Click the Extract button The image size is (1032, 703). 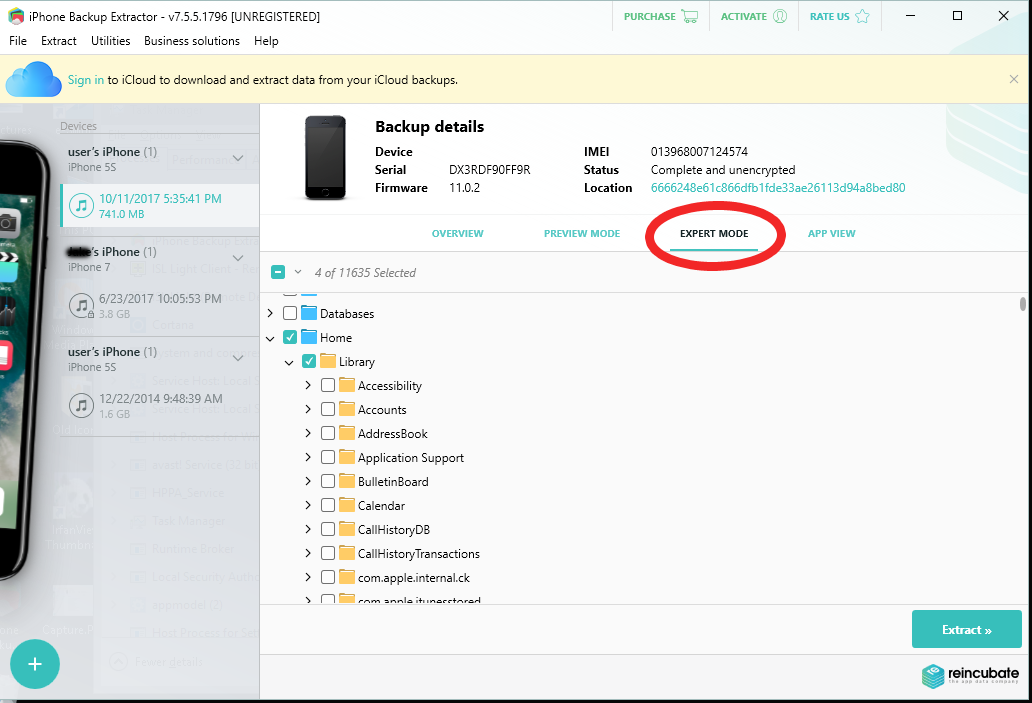pyautogui.click(x=966, y=629)
